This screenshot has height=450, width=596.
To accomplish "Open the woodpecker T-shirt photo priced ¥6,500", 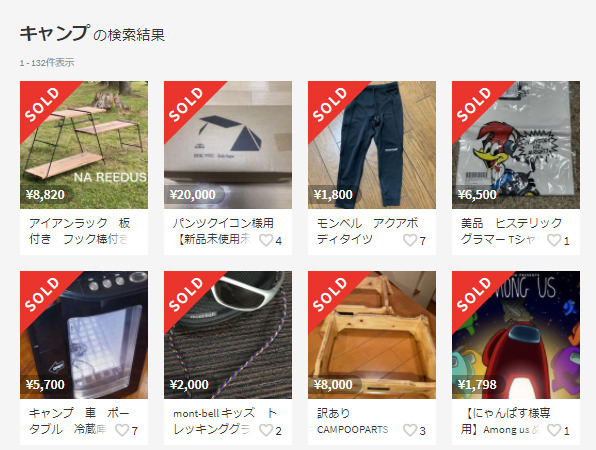I will 516,145.
